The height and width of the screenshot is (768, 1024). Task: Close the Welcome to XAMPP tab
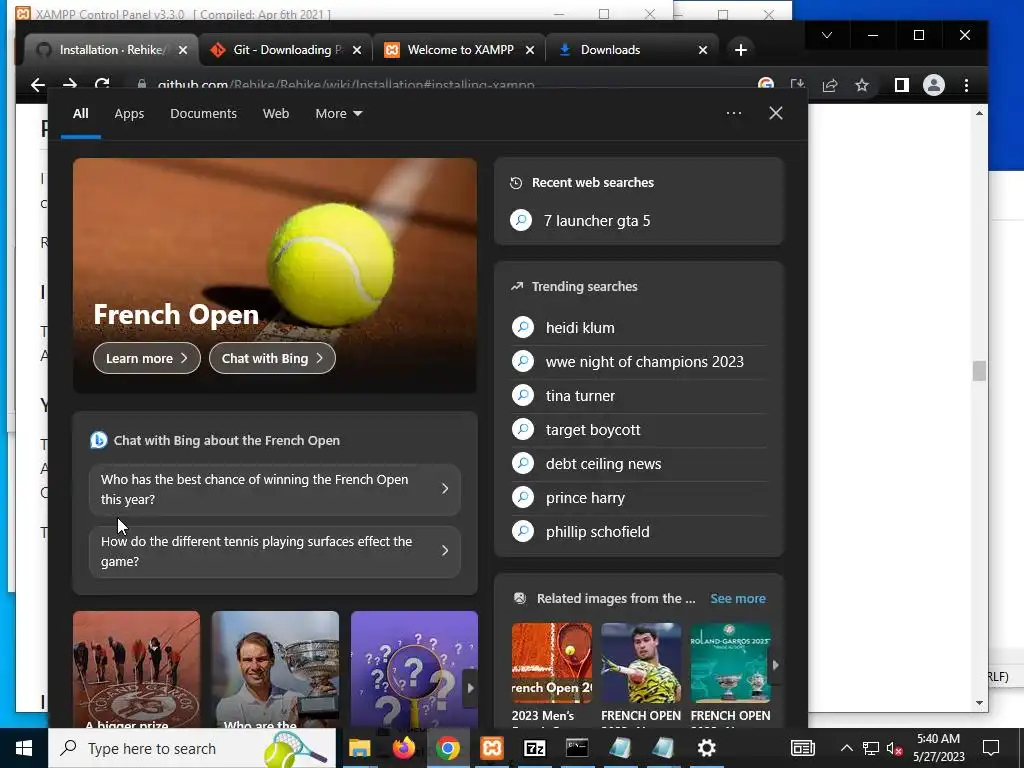coord(530,50)
